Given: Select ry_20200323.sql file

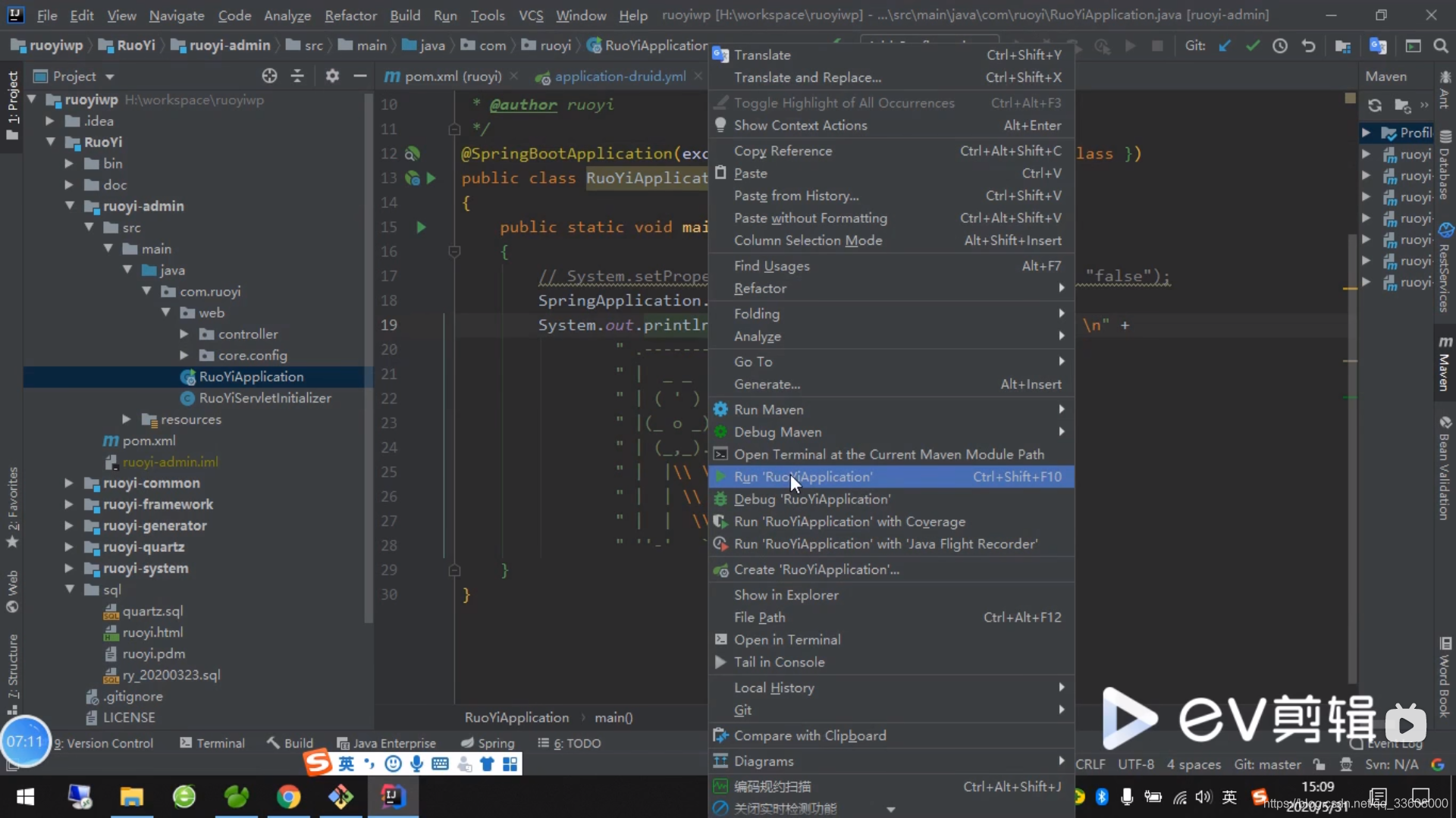Looking at the screenshot, I should coord(171,675).
